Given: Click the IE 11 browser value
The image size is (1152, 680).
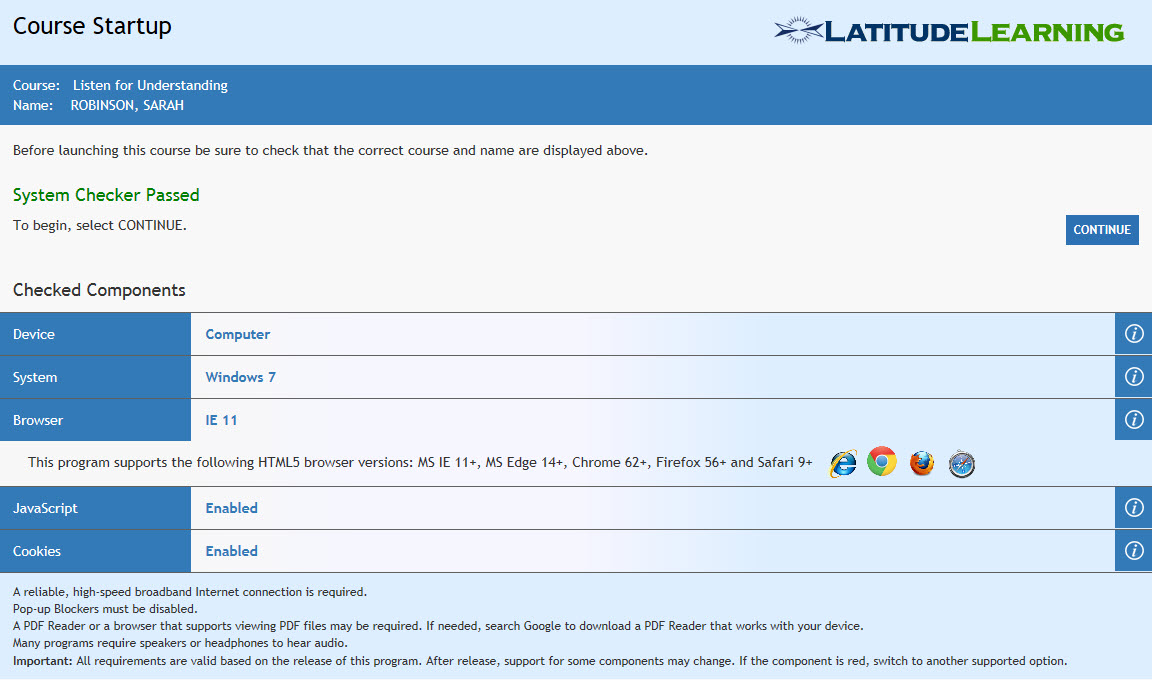Looking at the screenshot, I should (x=221, y=420).
